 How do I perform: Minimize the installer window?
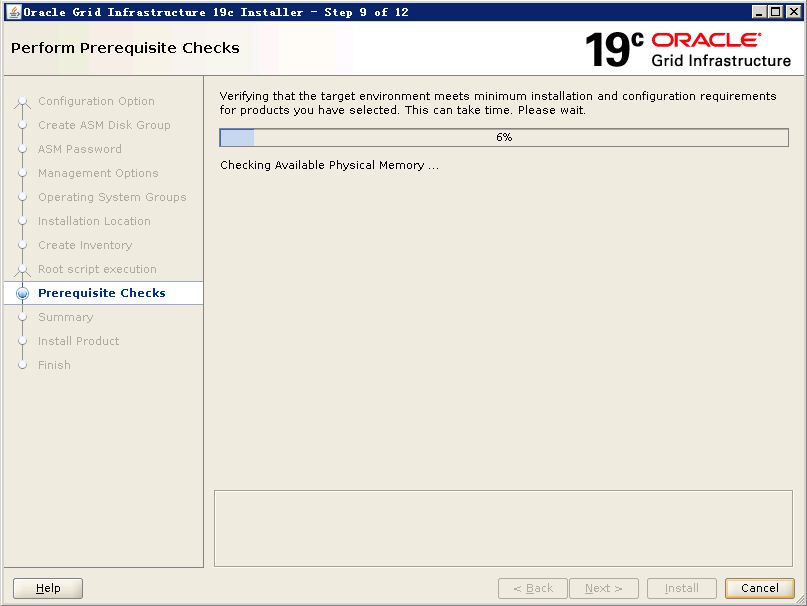tap(758, 12)
